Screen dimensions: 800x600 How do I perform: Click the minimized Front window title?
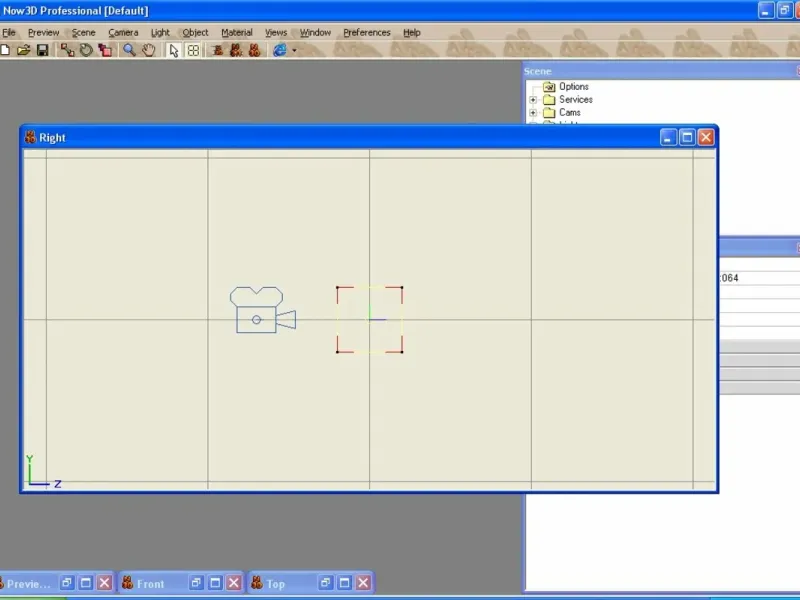[x=151, y=584]
